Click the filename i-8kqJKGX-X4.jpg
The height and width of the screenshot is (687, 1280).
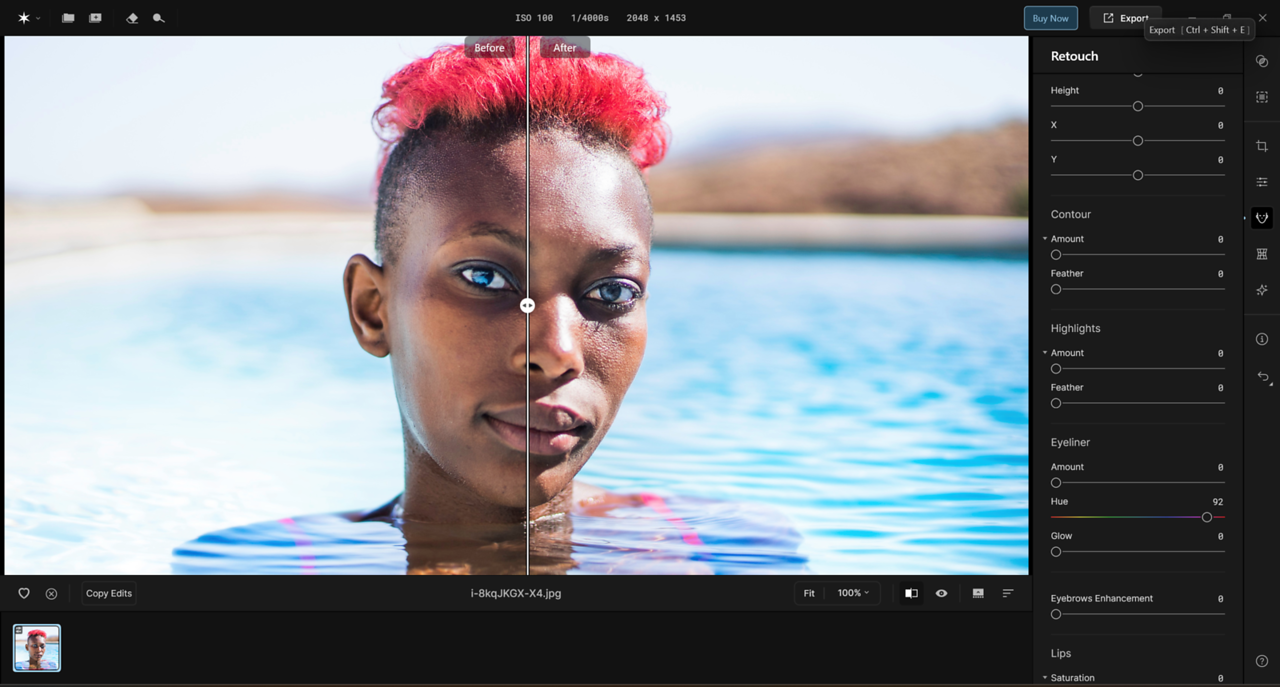coord(516,593)
